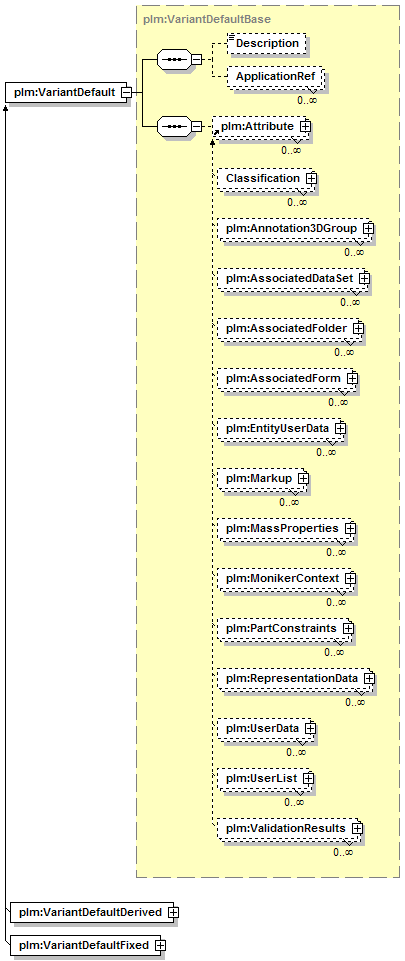This screenshot has width=405, height=961.
Task: Select the plm:EntityUserData element box
Action: 281,428
